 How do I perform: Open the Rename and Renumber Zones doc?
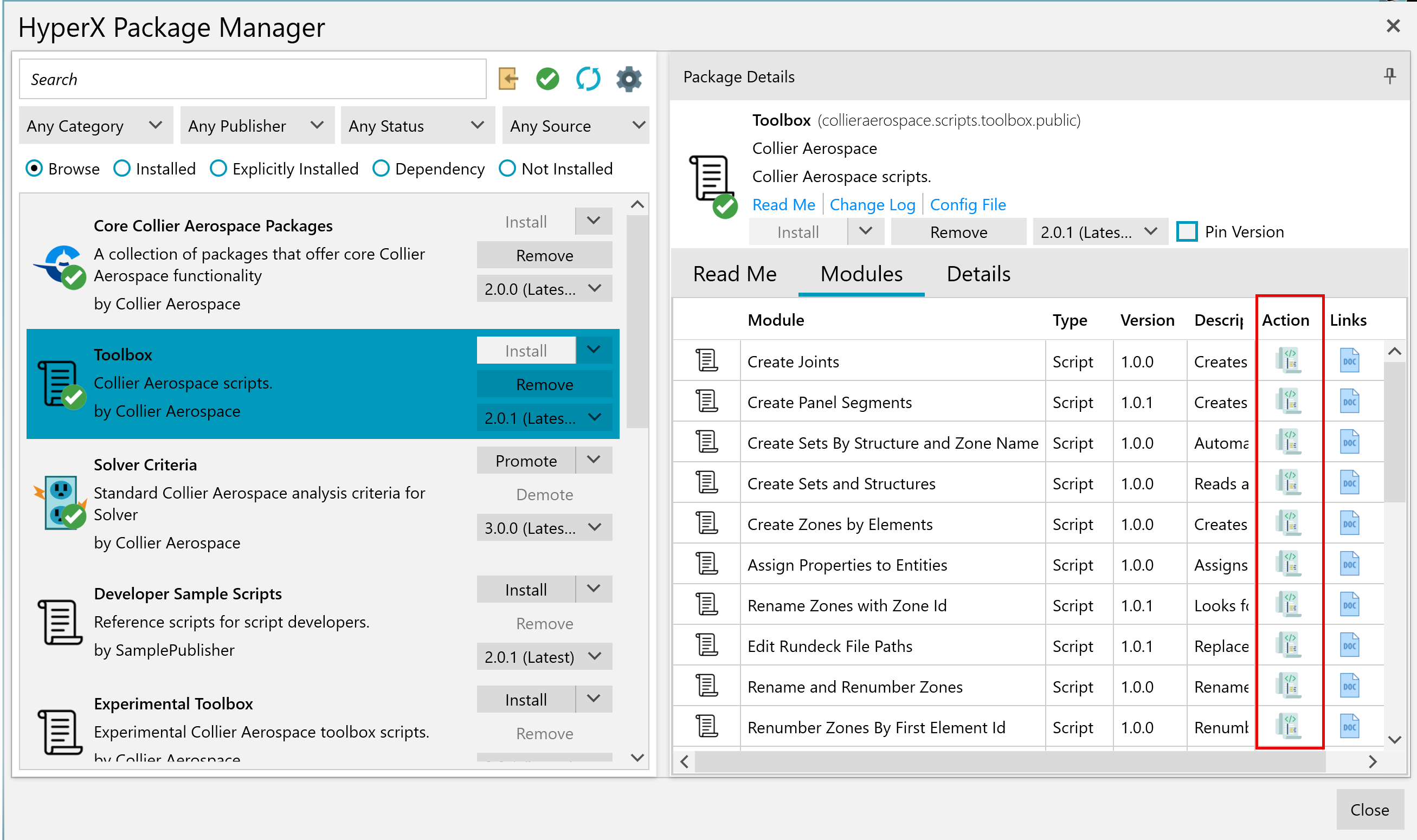[1350, 687]
